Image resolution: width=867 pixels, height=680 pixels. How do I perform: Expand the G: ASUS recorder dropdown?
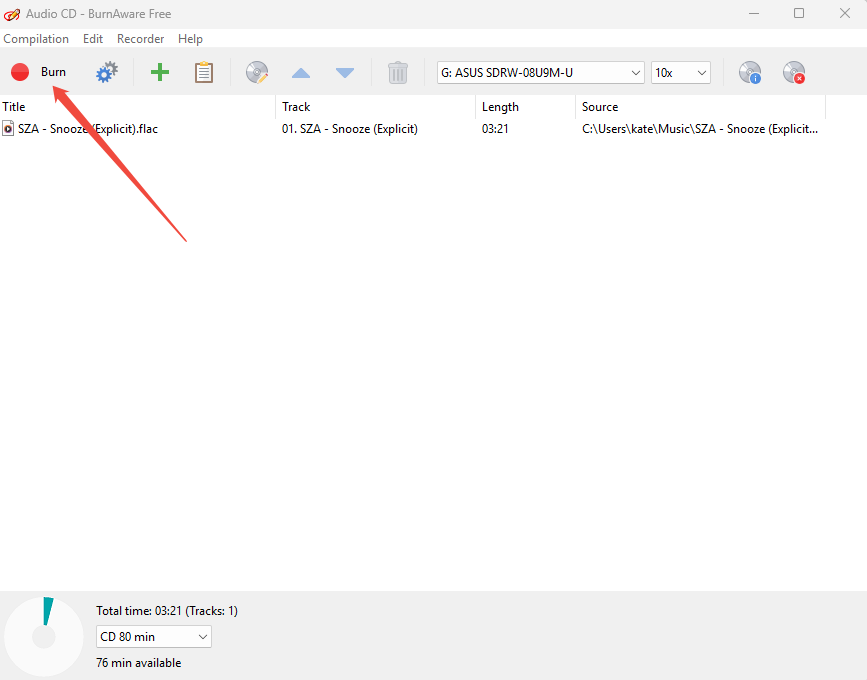pos(541,72)
